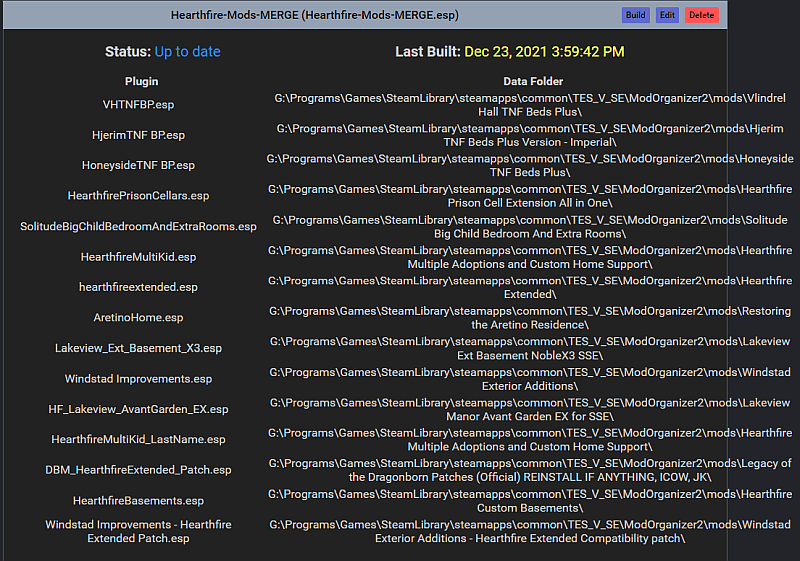800x561 pixels.
Task: Click the Lakeview Ext Basement NobleX3 SSE path
Action: pos(530,348)
